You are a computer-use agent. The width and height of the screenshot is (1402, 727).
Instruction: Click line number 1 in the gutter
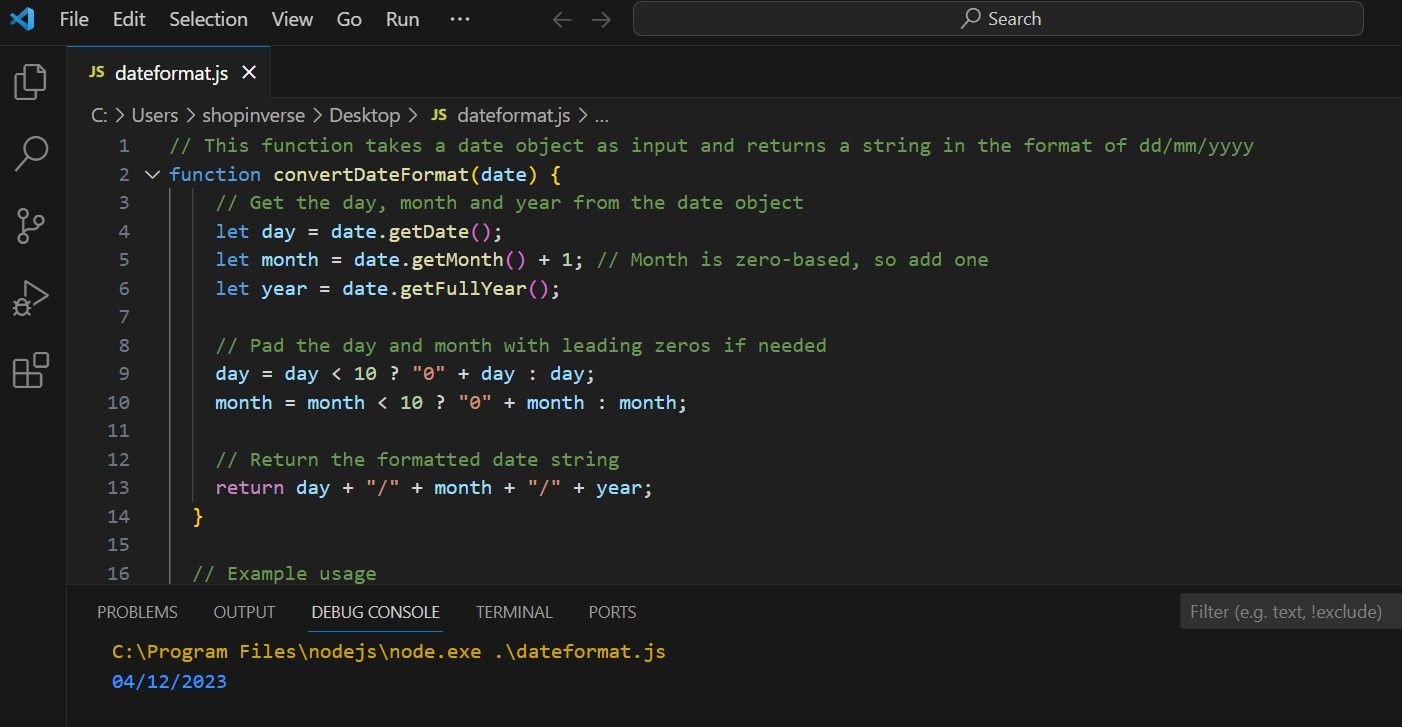(124, 146)
